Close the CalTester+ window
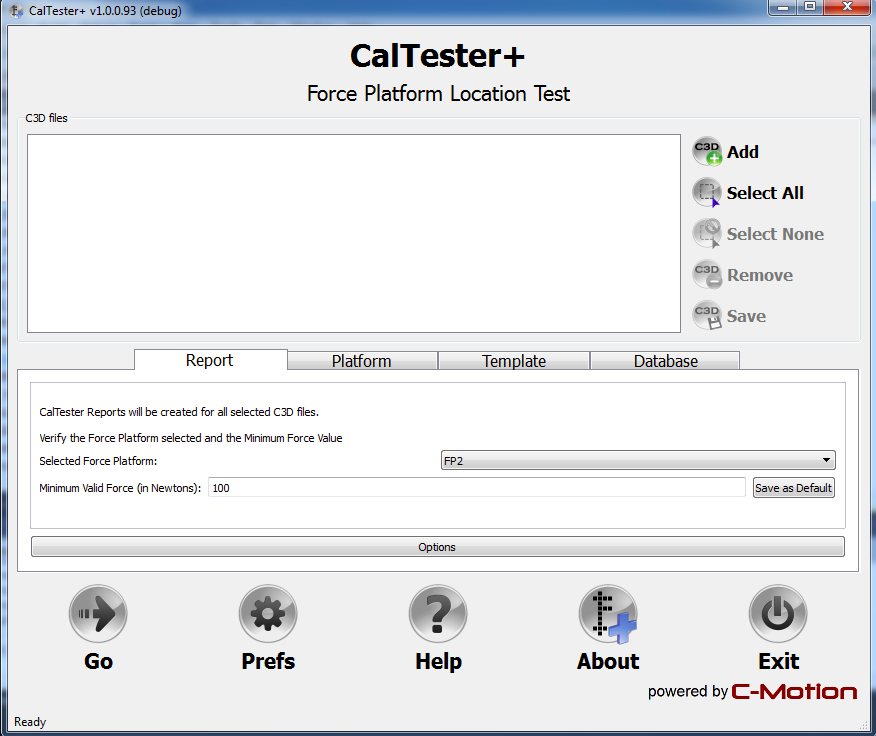Image resolution: width=876 pixels, height=736 pixels. 847,8
